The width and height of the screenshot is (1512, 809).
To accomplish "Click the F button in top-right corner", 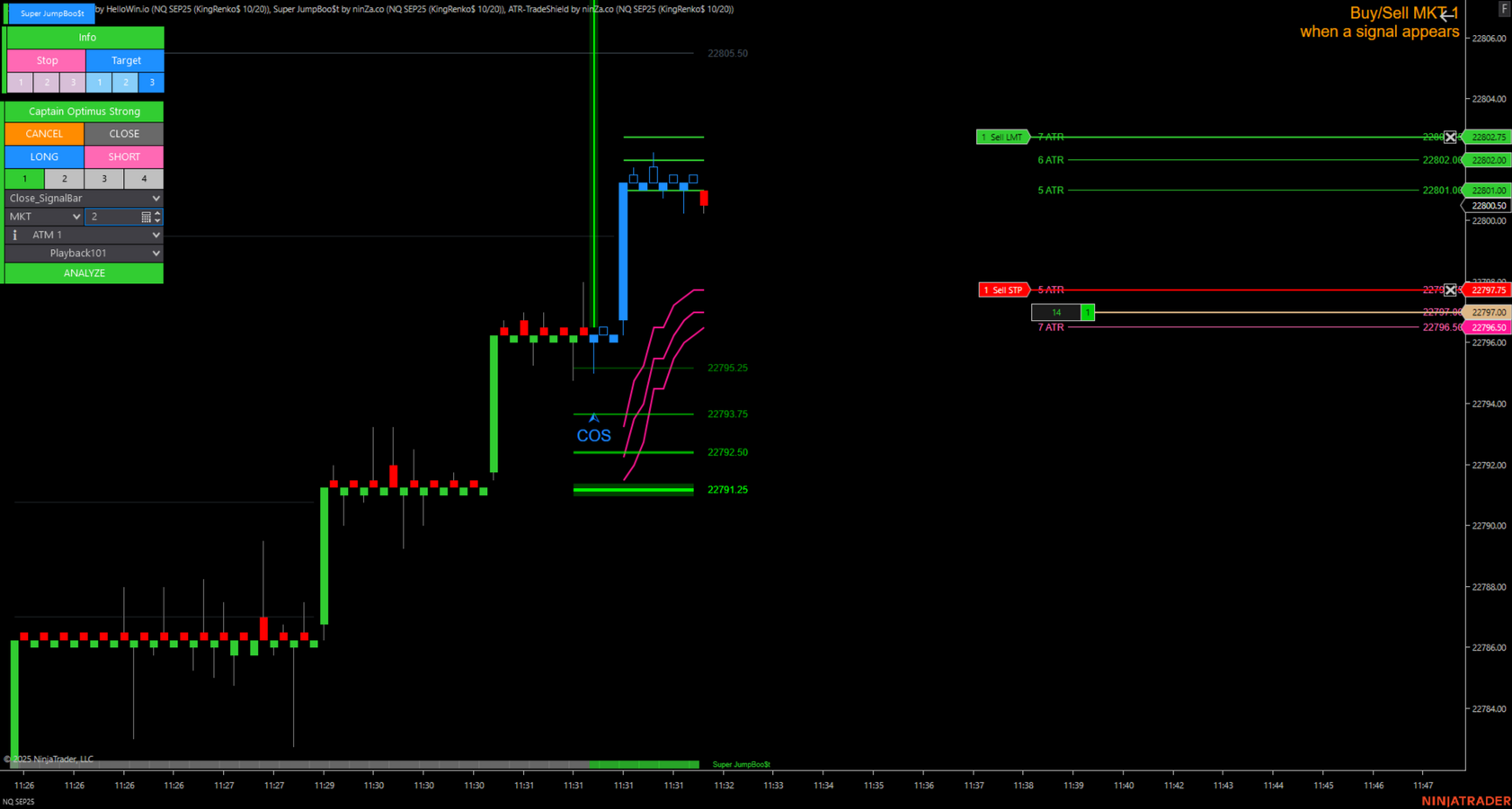I will pyautogui.click(x=1503, y=9).
